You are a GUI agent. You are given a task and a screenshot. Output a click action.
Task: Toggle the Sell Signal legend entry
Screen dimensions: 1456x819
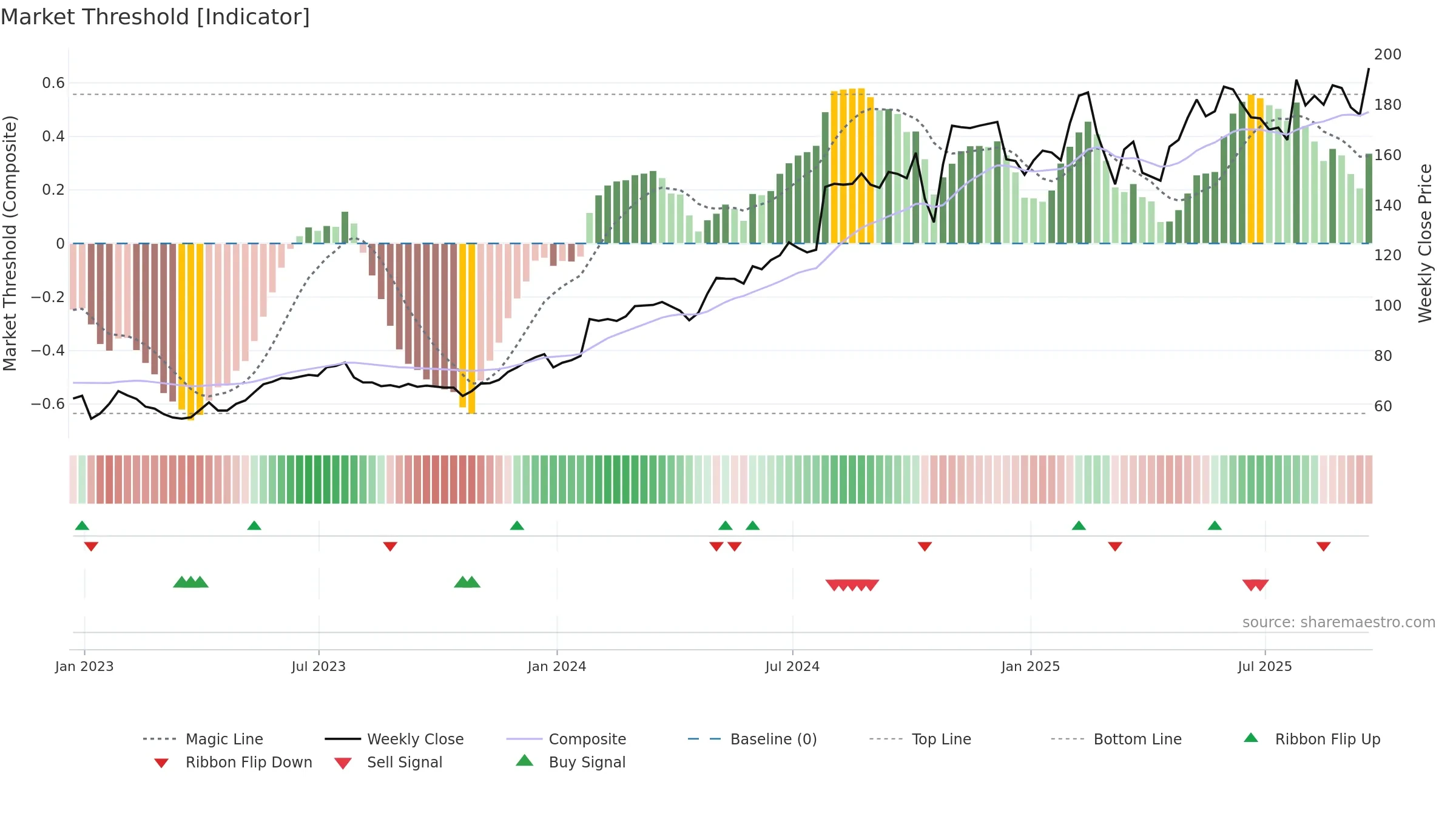click(388, 762)
